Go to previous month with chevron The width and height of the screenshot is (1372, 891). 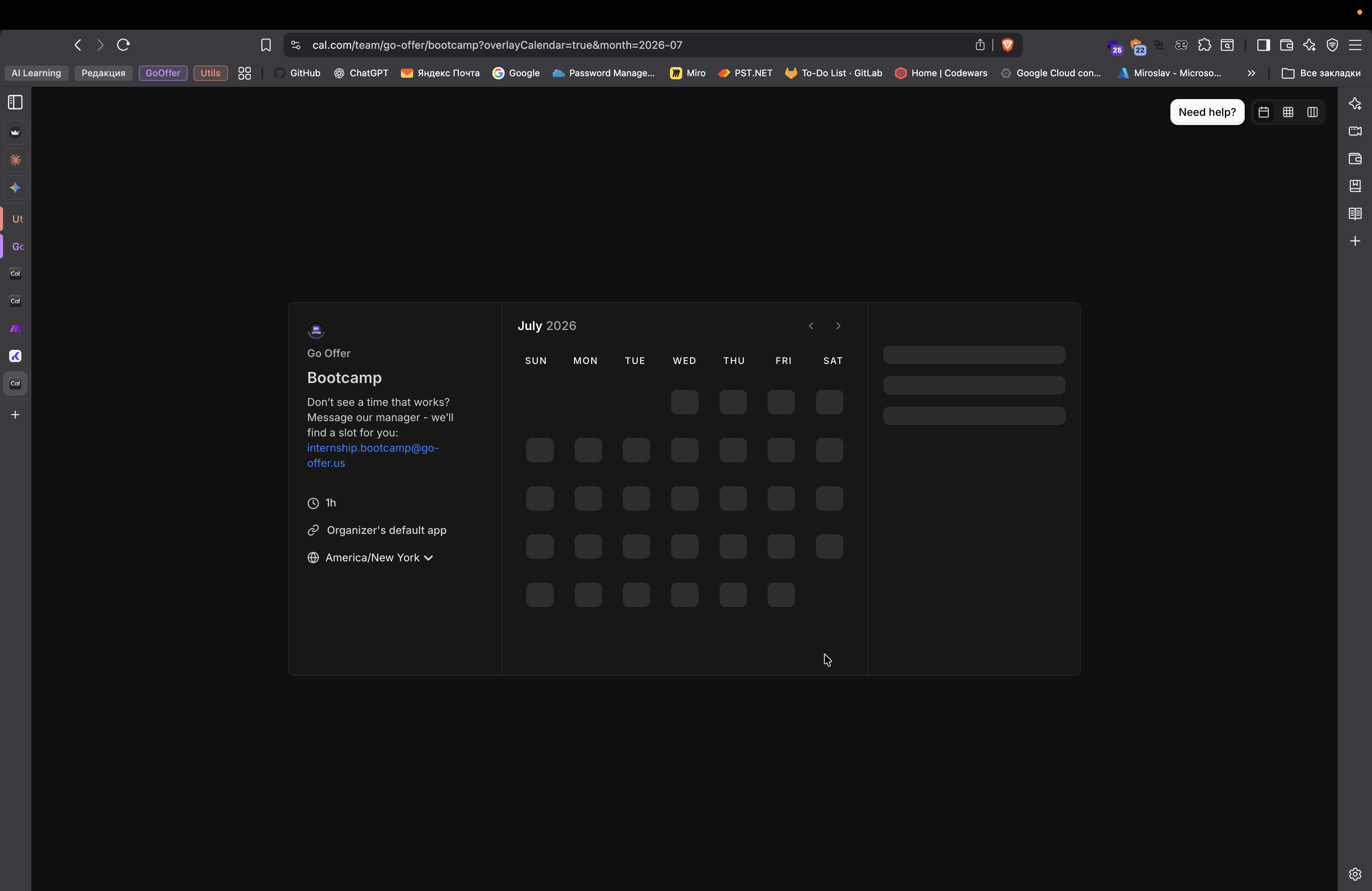coord(811,326)
